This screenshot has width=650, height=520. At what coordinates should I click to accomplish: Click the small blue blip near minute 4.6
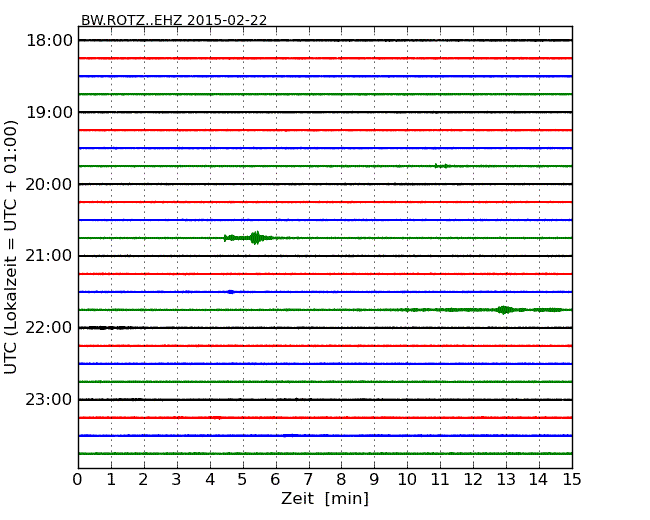click(x=231, y=292)
